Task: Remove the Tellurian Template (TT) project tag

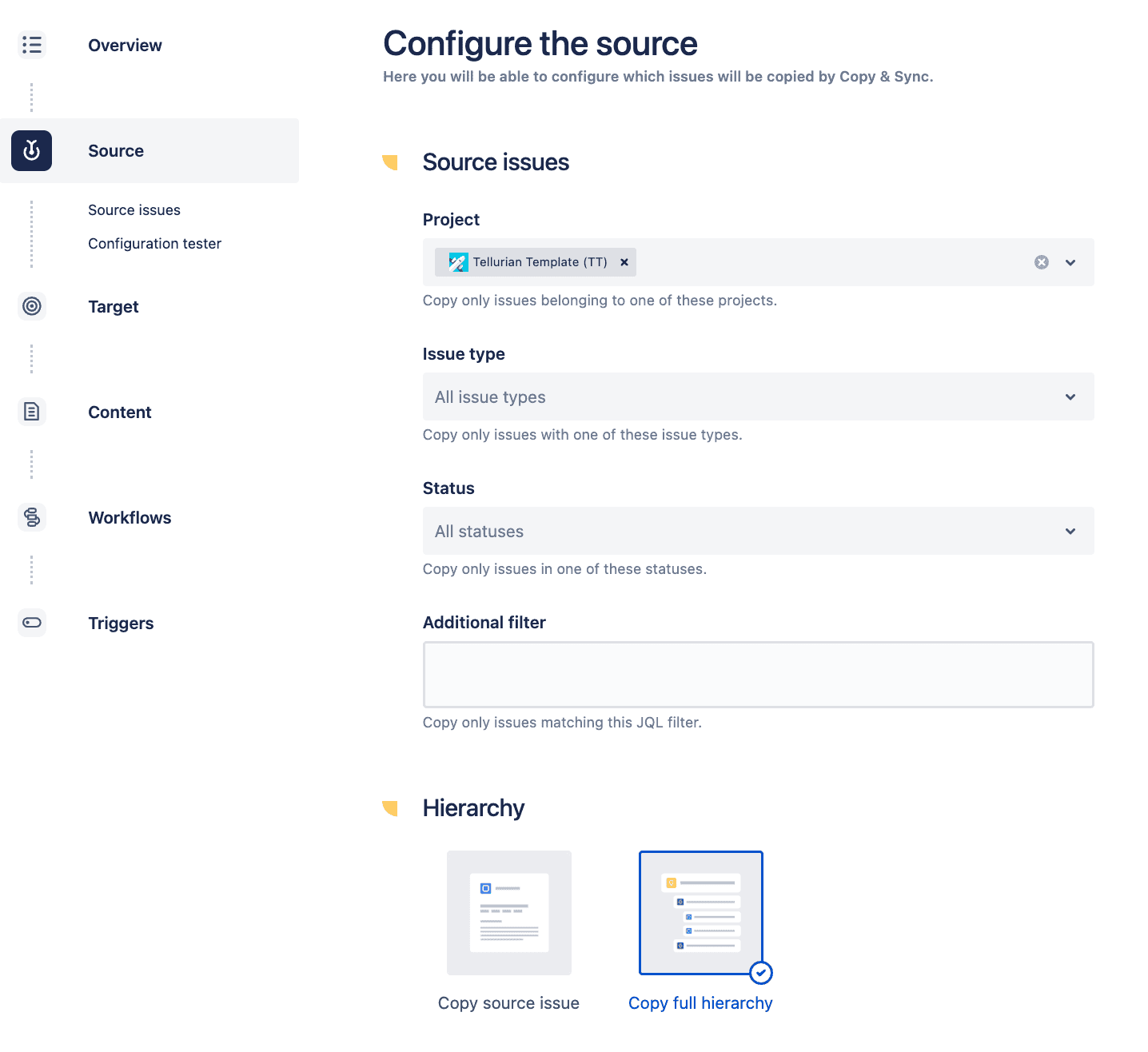Action: tap(624, 261)
